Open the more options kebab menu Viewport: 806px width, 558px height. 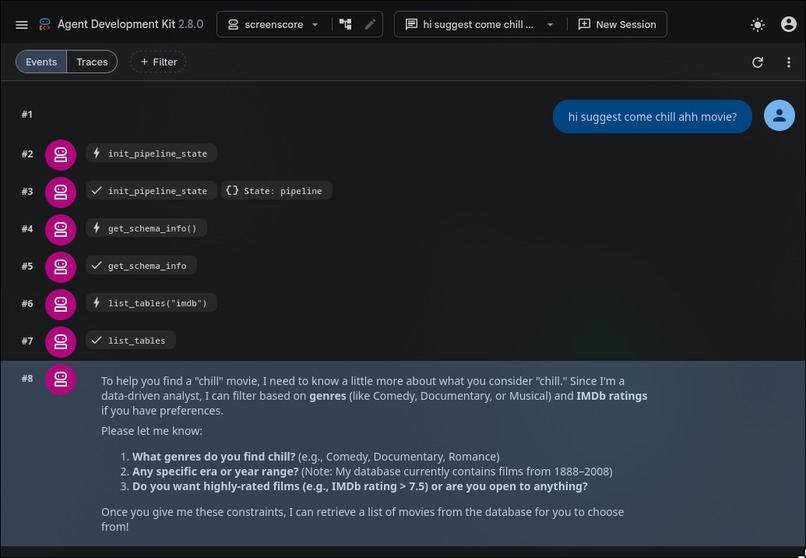pos(788,62)
